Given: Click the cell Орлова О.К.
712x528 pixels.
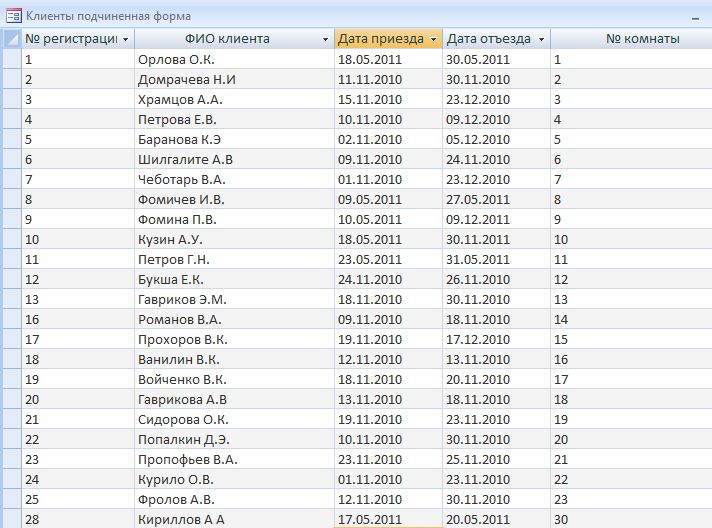Looking at the screenshot, I should point(234,59).
